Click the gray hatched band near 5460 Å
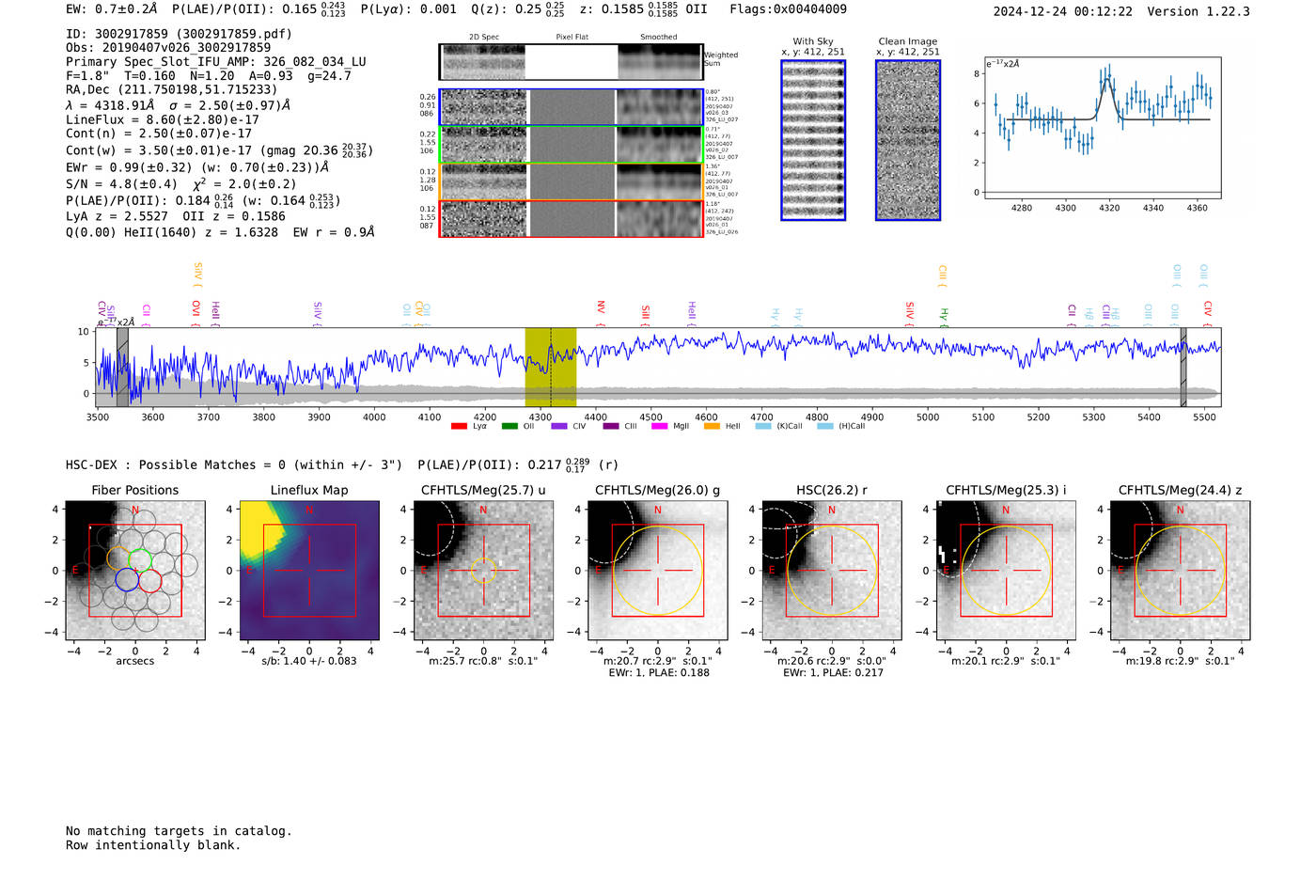This screenshot has width=1316, height=896. coord(1183,367)
